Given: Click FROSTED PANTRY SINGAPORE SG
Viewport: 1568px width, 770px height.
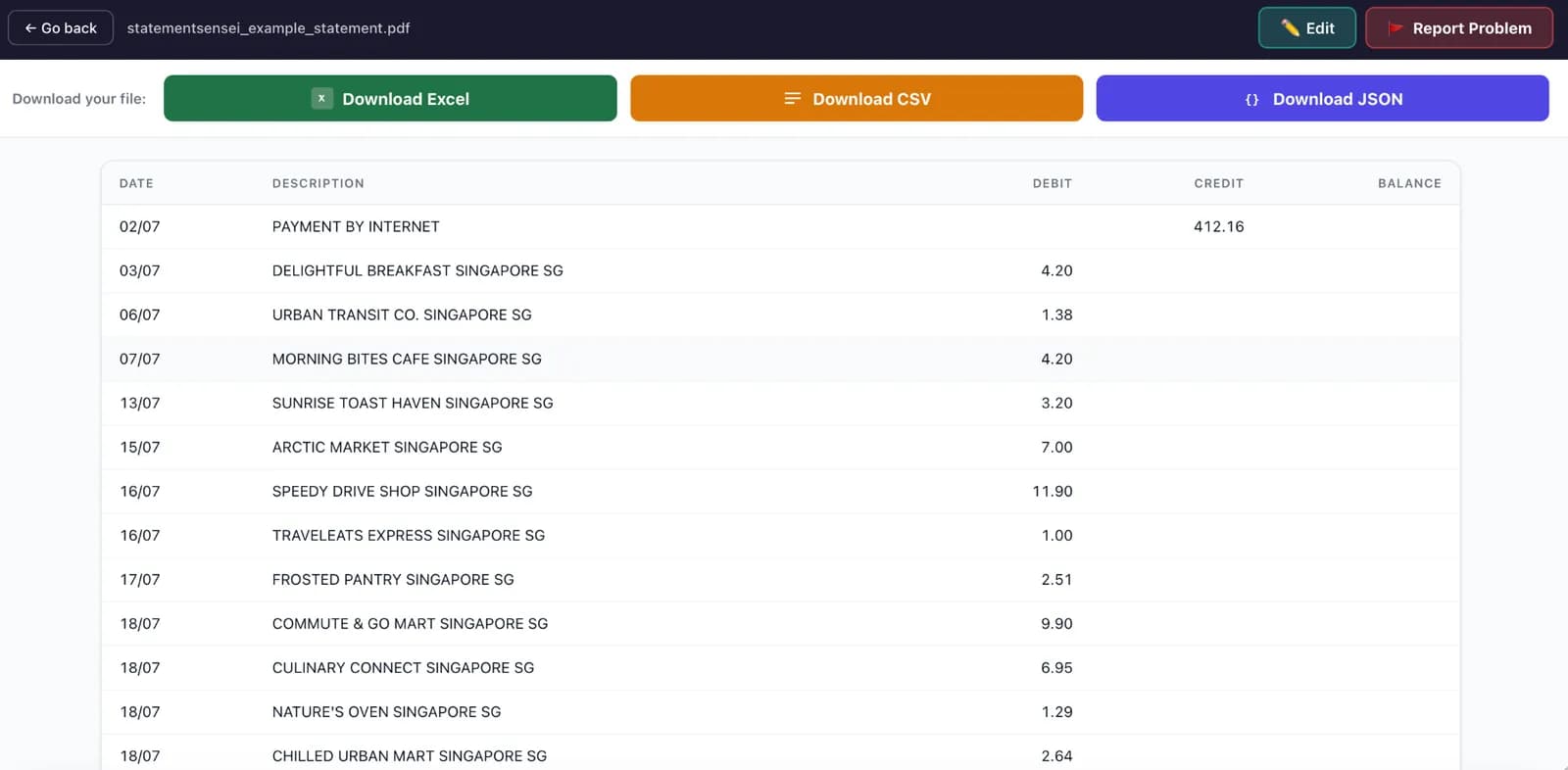Looking at the screenshot, I should [x=393, y=579].
